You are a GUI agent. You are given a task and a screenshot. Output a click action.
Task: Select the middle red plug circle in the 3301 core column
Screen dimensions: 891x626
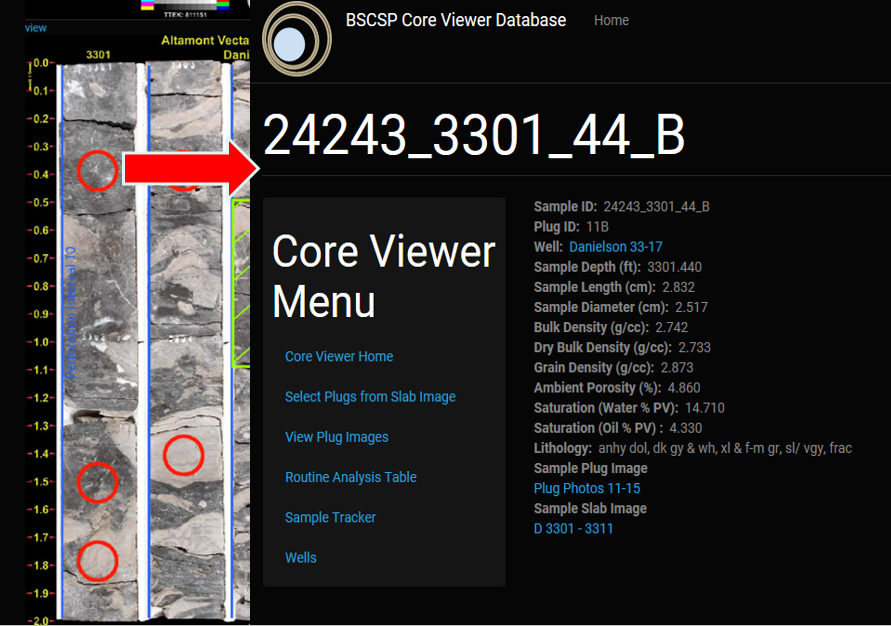point(97,482)
